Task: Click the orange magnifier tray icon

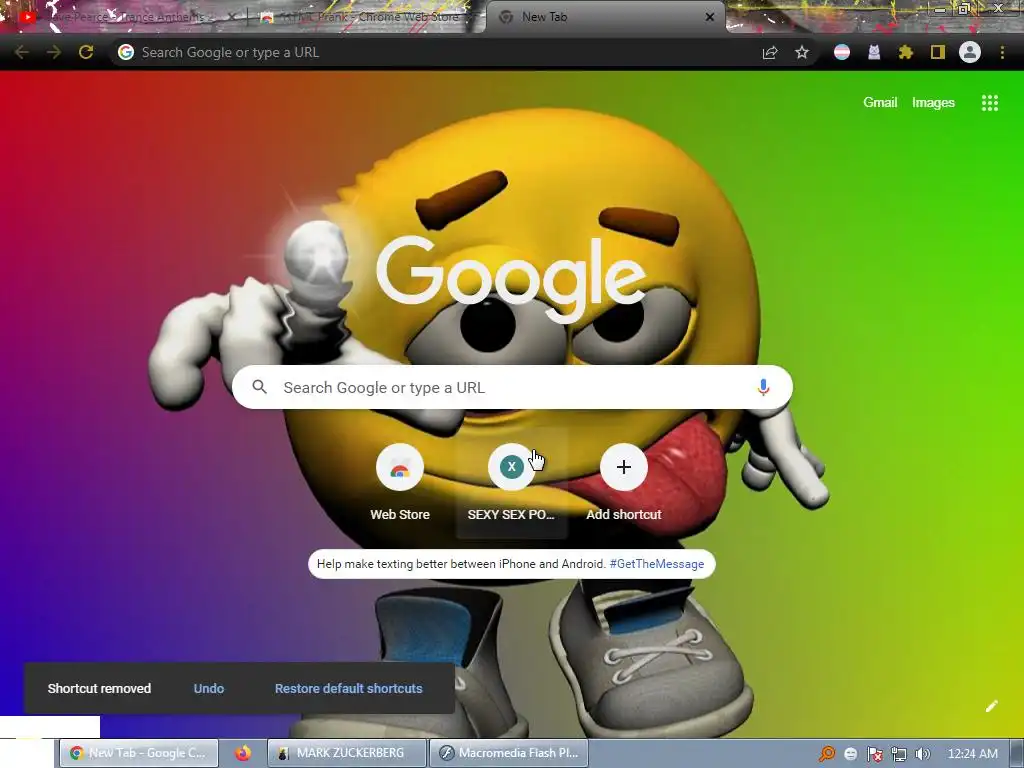Action: 827,754
